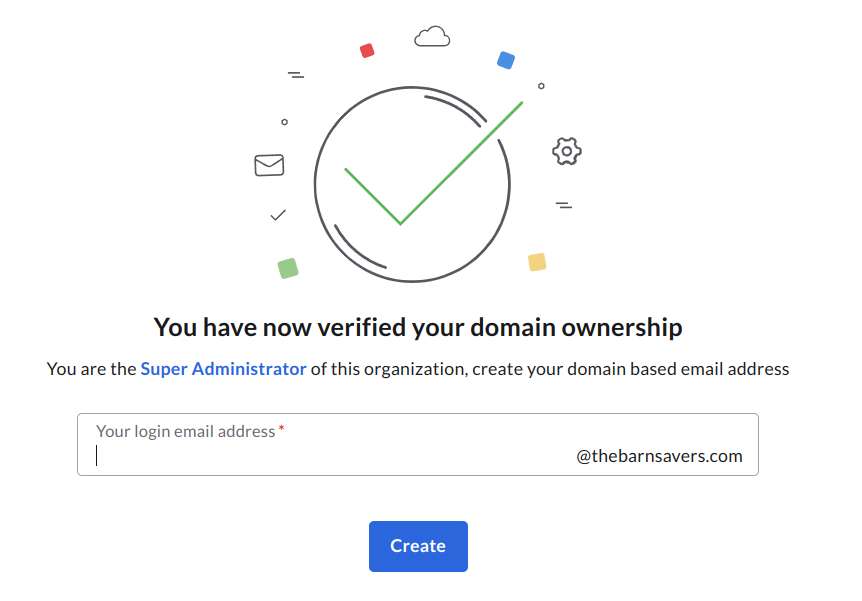Click the 'Your login email address' label

(x=185, y=432)
